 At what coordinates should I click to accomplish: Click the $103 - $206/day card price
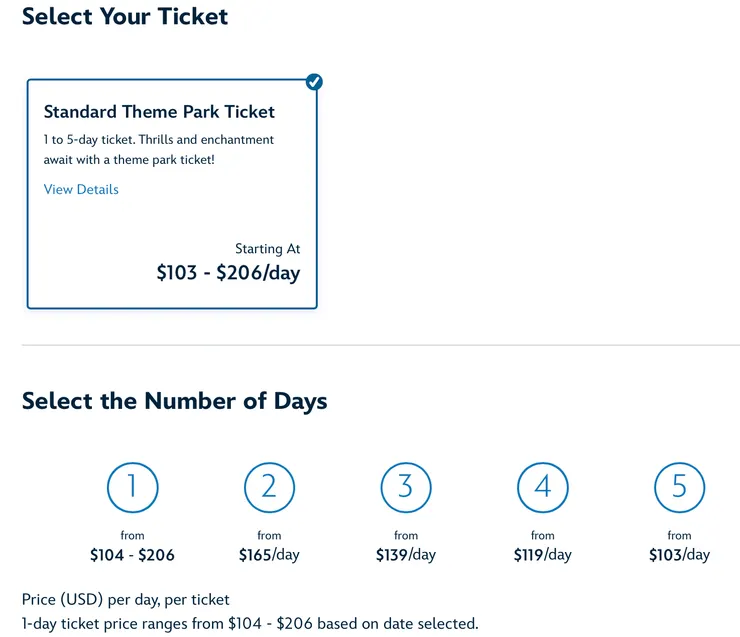pos(228,272)
